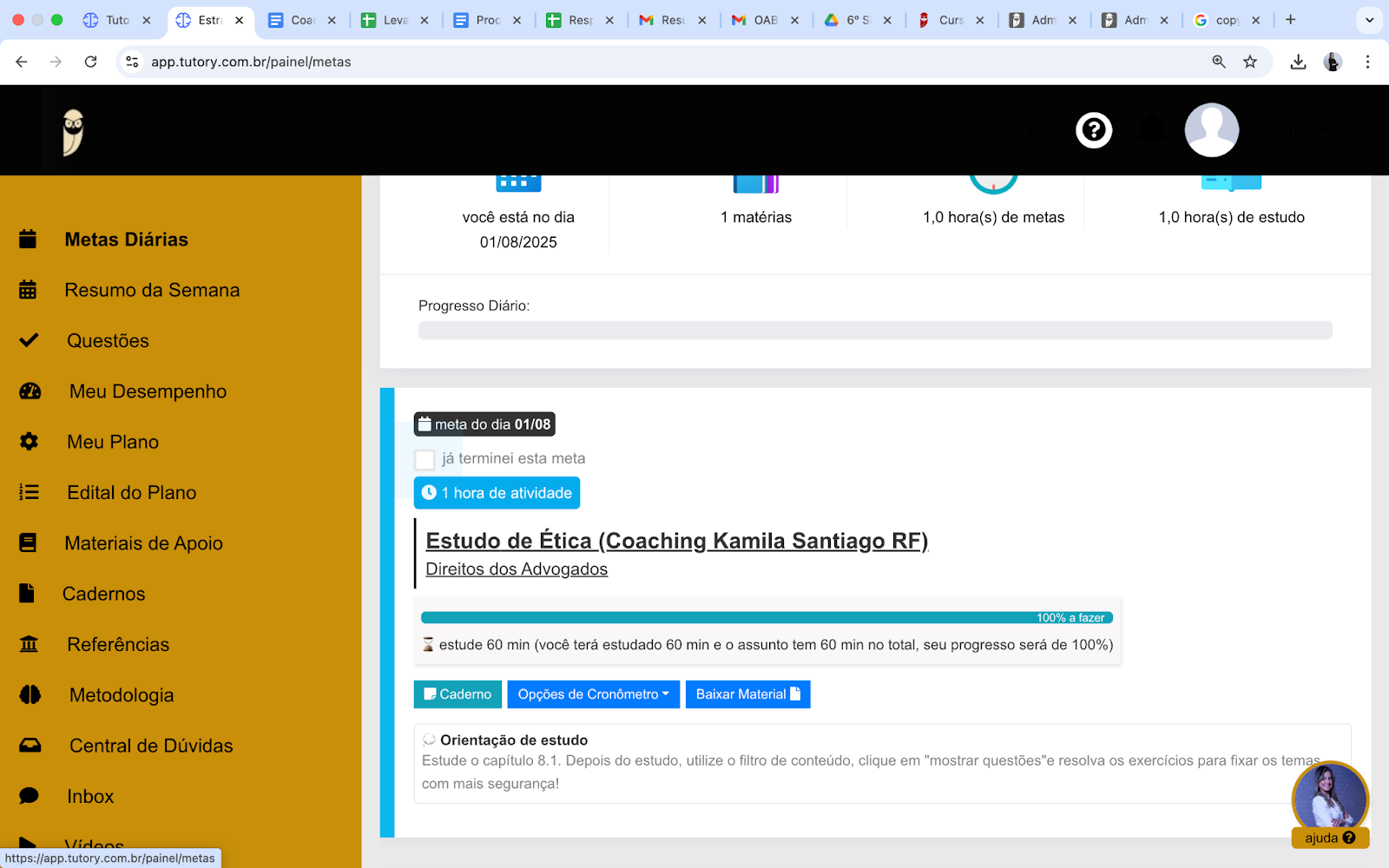This screenshot has height=868, width=1389.
Task: Open the browser tab list chevron
Action: point(1369,20)
